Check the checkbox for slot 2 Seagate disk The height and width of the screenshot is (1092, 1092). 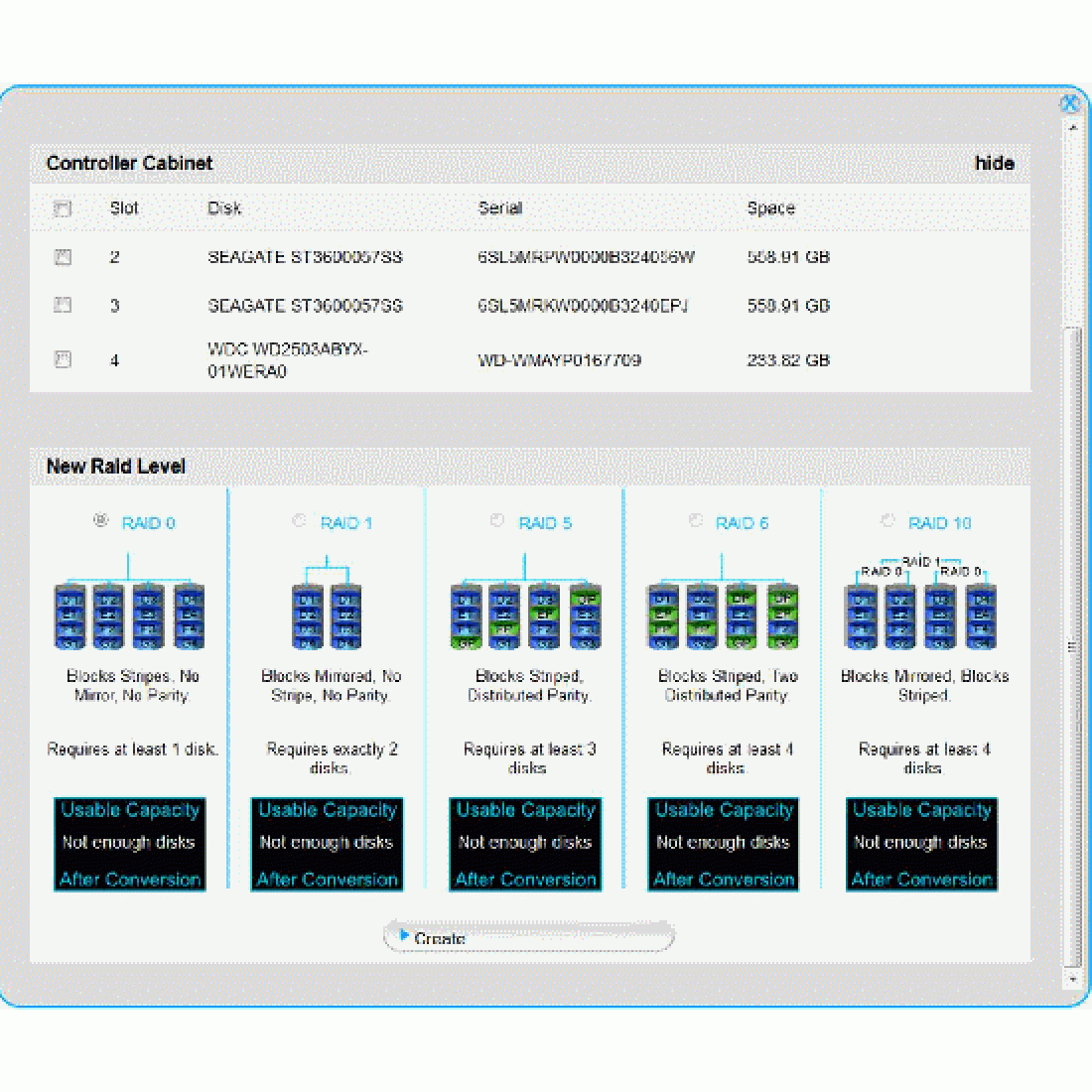click(x=63, y=256)
